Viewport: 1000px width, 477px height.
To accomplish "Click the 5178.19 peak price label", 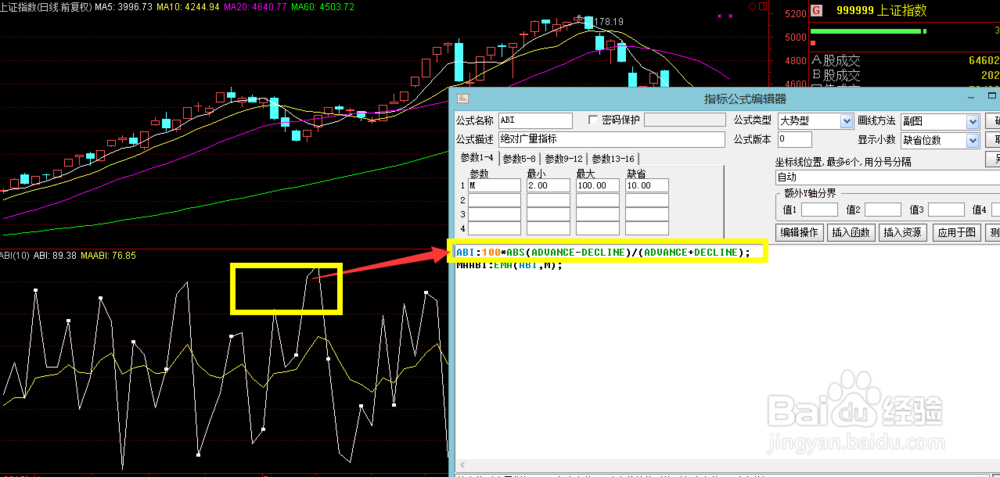I will [607, 22].
